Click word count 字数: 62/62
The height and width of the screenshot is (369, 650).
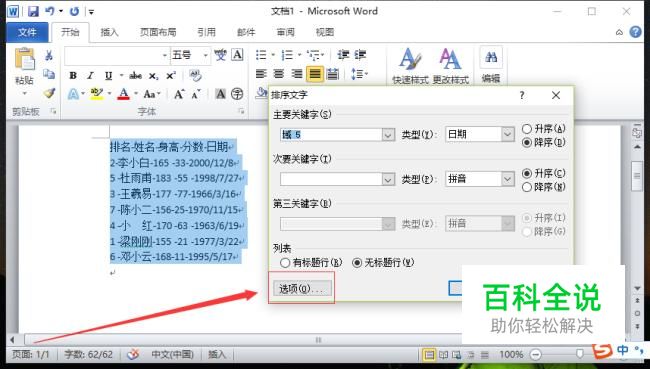(x=89, y=354)
